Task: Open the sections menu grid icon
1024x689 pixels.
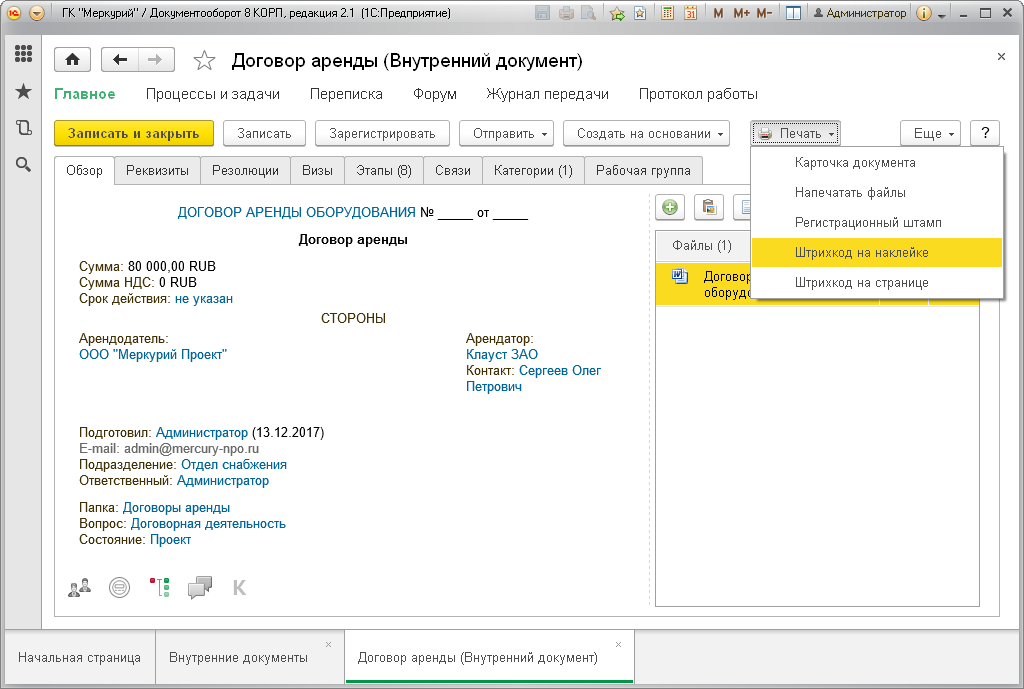Action: [x=24, y=54]
